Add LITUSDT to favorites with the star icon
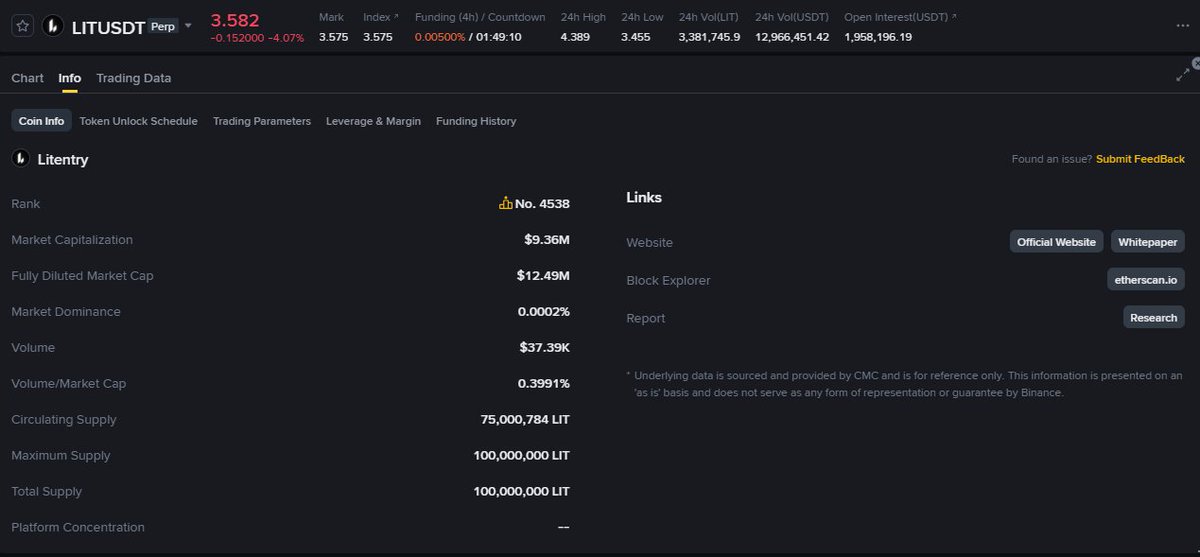Screen dimensions: 1200x557 [23, 26]
